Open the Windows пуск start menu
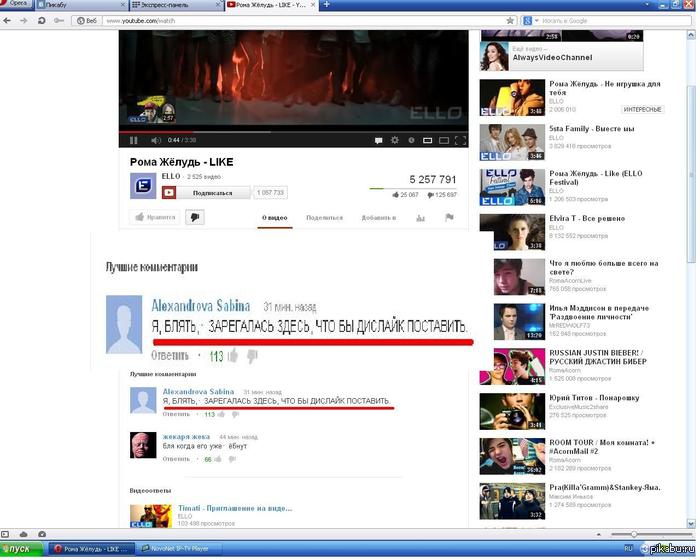Viewport: 700px width, 560px height. pyautogui.click(x=21, y=548)
